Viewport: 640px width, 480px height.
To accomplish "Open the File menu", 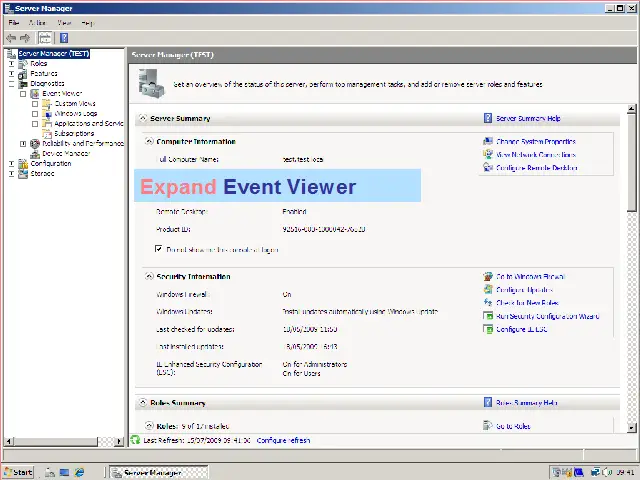I will [x=14, y=23].
